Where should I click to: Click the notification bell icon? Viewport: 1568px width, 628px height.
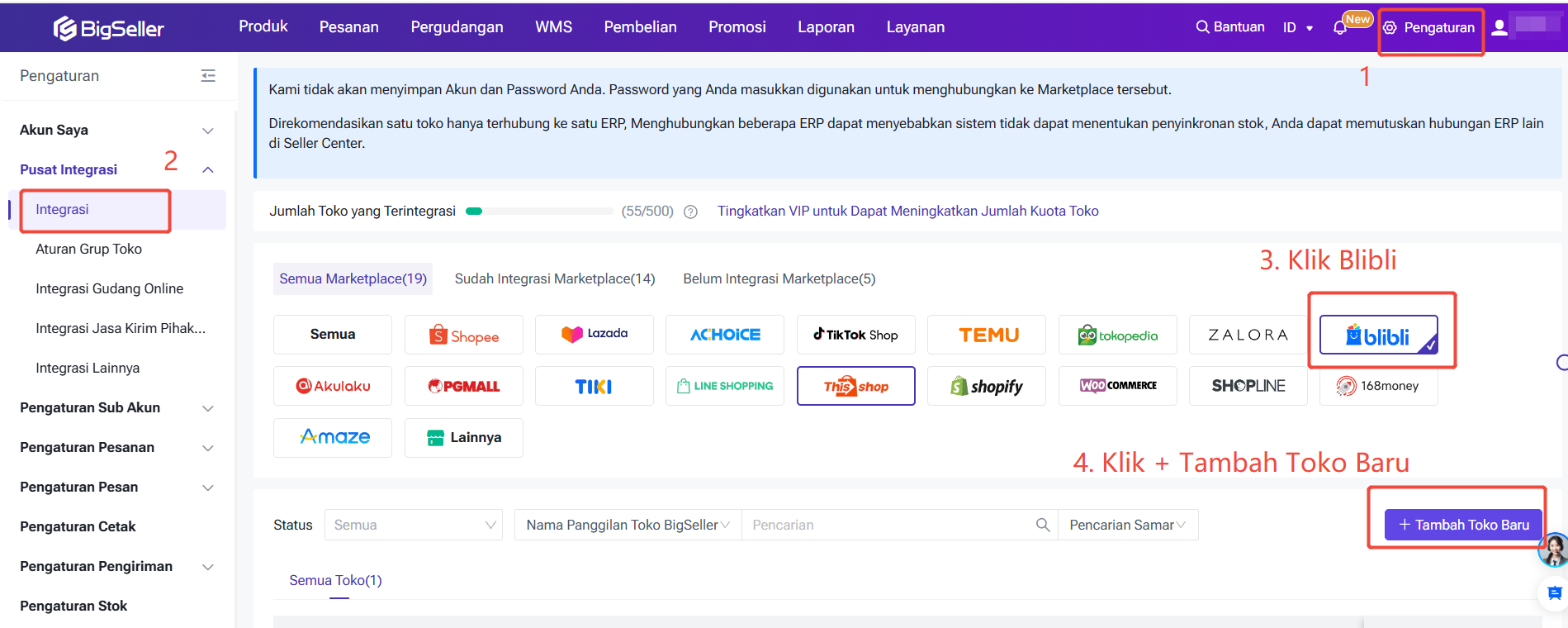[1339, 28]
